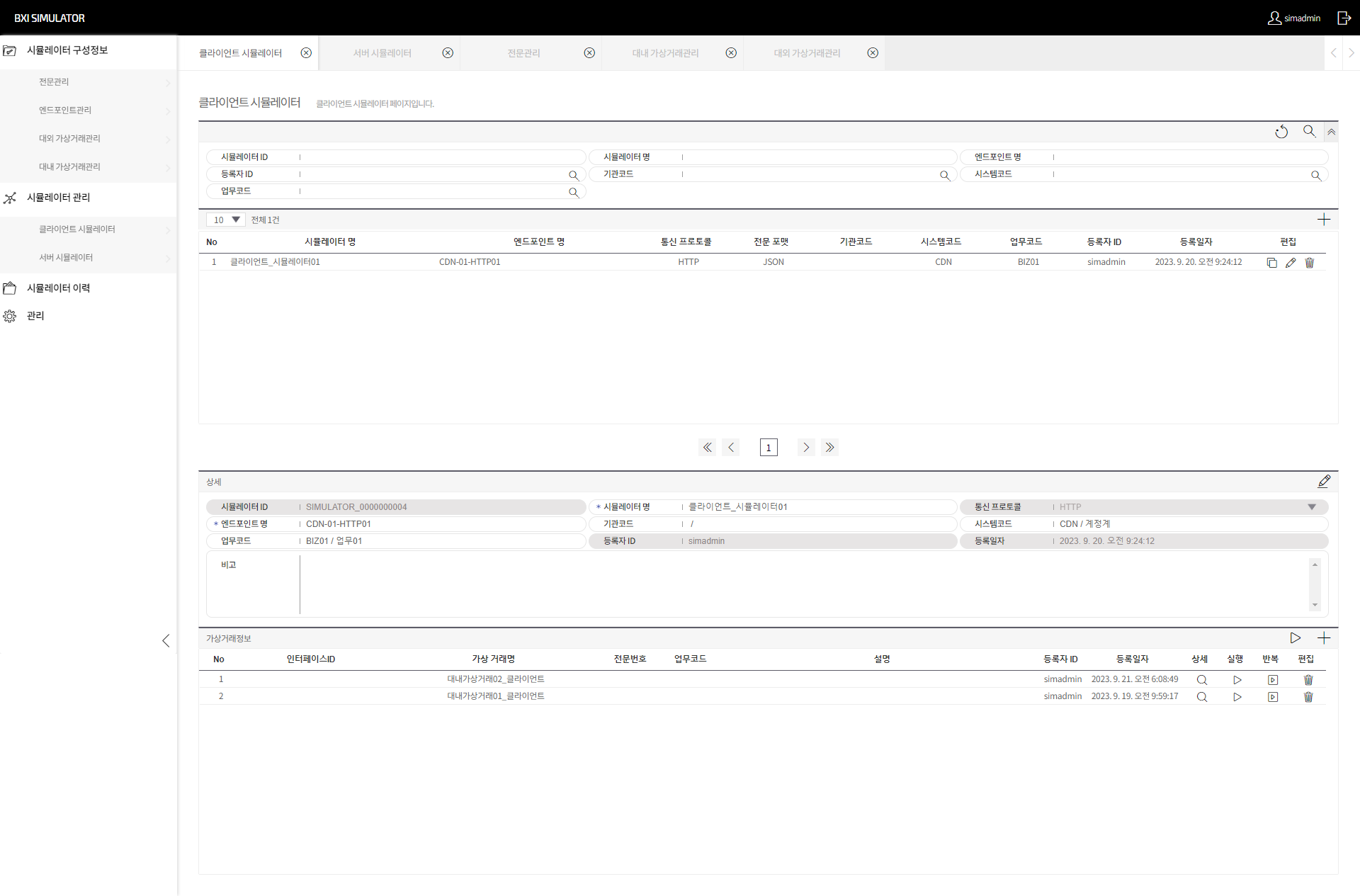
Task: Open 서버 시뮬레이터 in sidebar
Action: [x=88, y=258]
